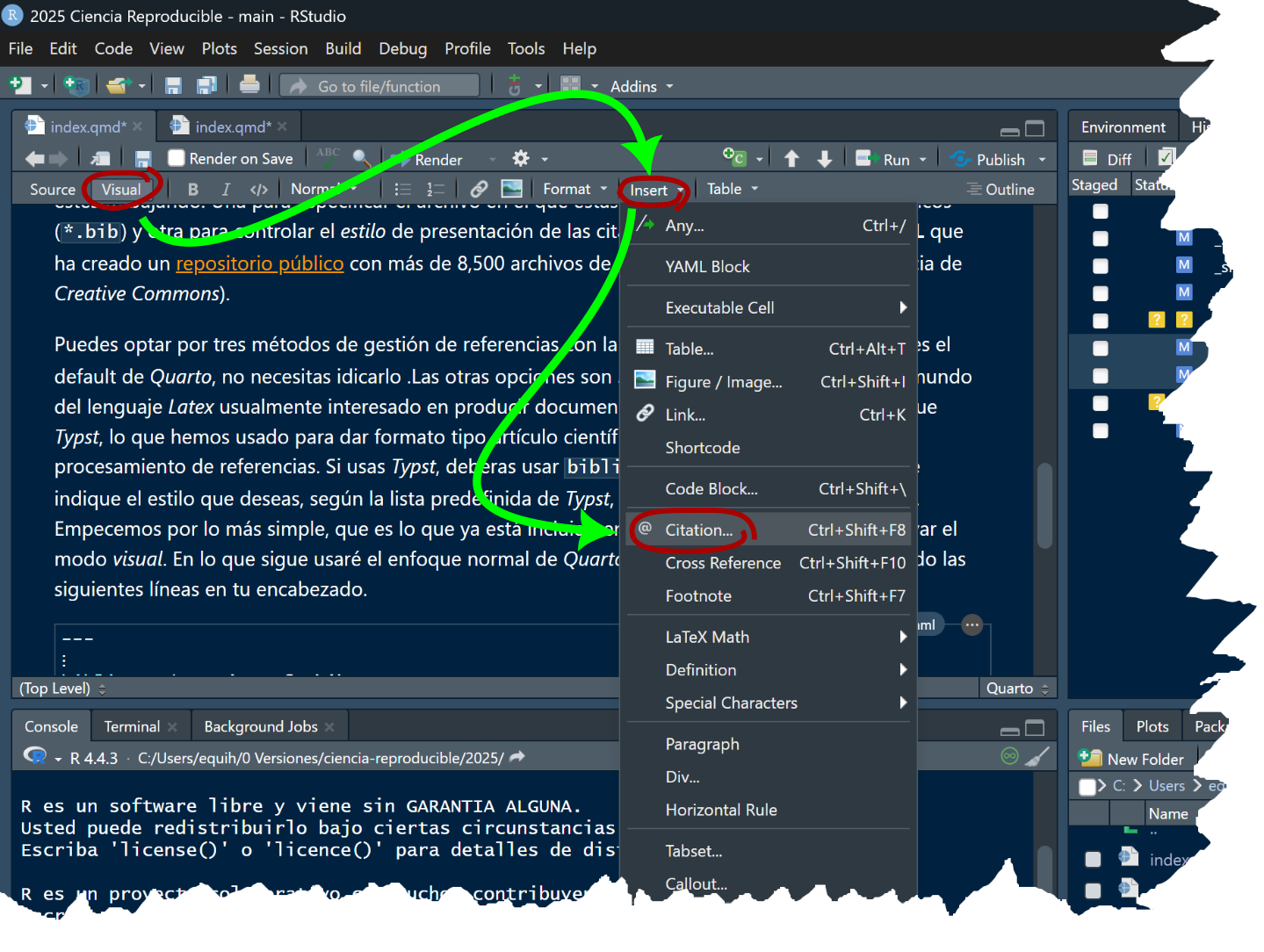Enable Render on Save checkbox
This screenshot has height=952, width=1264.
tap(177, 159)
